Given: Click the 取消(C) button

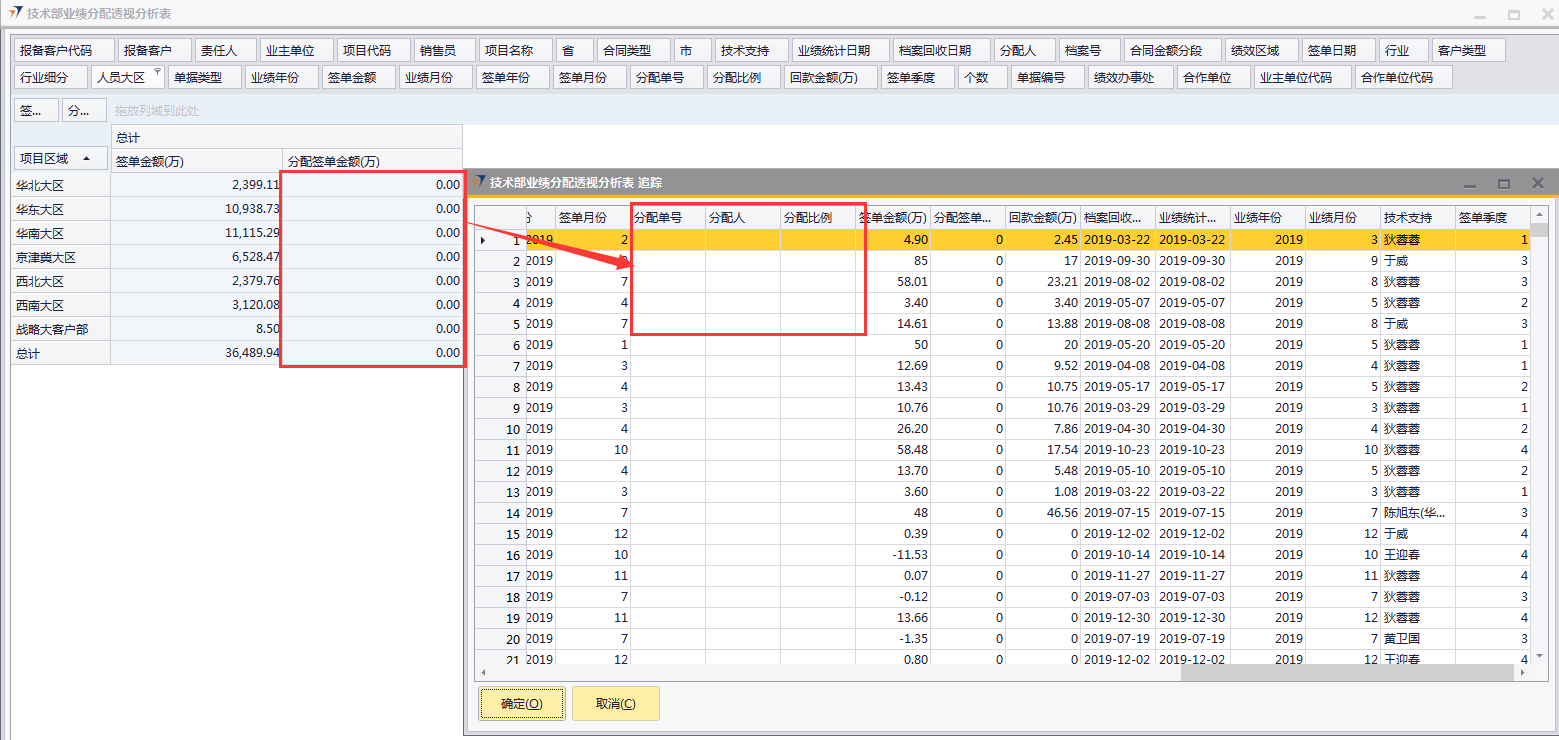Looking at the screenshot, I should click(x=615, y=703).
